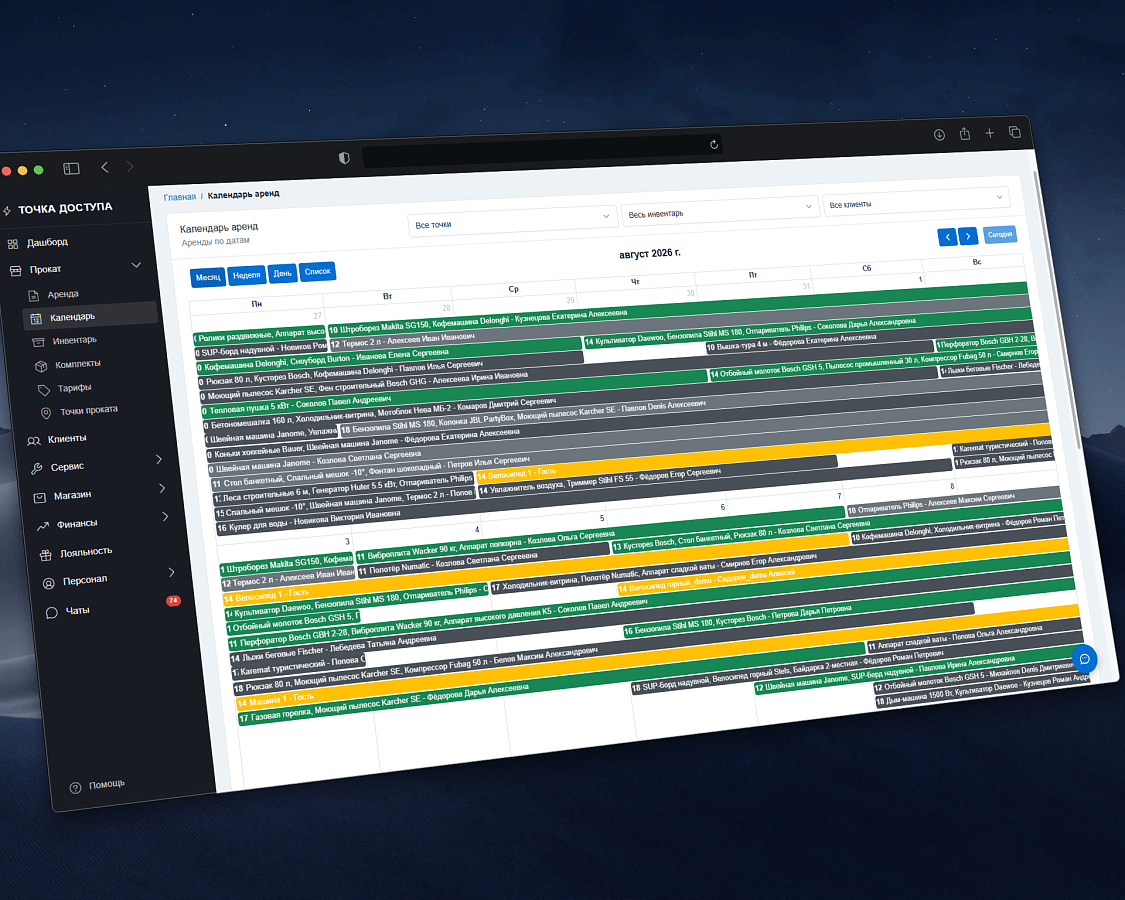Image resolution: width=1125 pixels, height=900 pixels.
Task: Click the Помощь question mark icon
Action: click(75, 788)
